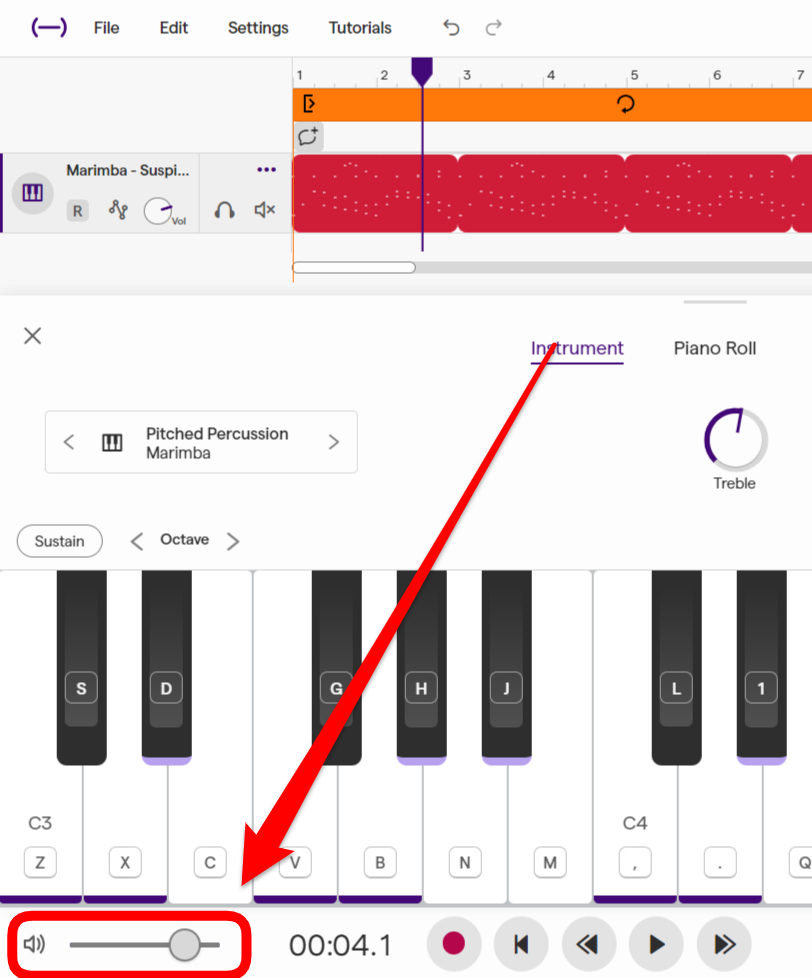Viewport: 812px width, 978px height.
Task: Click the Soundtrap logo icon
Action: pyautogui.click(x=49, y=27)
